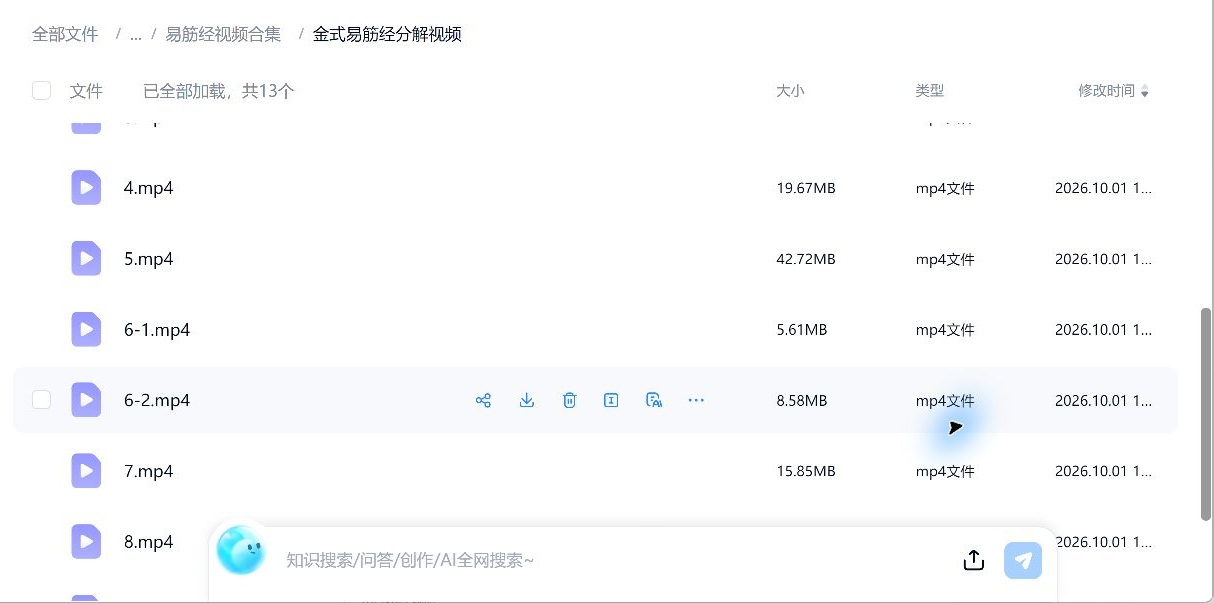Click the 8.58MB size value
Screen dimensions: 1214x603
(802, 400)
